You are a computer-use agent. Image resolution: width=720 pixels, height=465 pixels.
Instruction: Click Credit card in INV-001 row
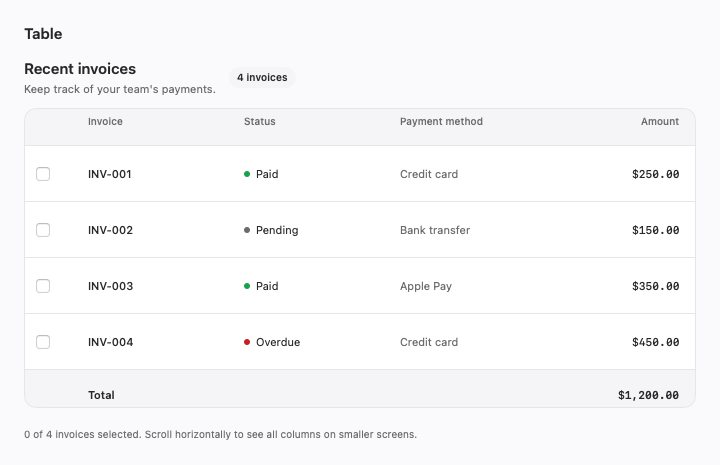pyautogui.click(x=429, y=174)
